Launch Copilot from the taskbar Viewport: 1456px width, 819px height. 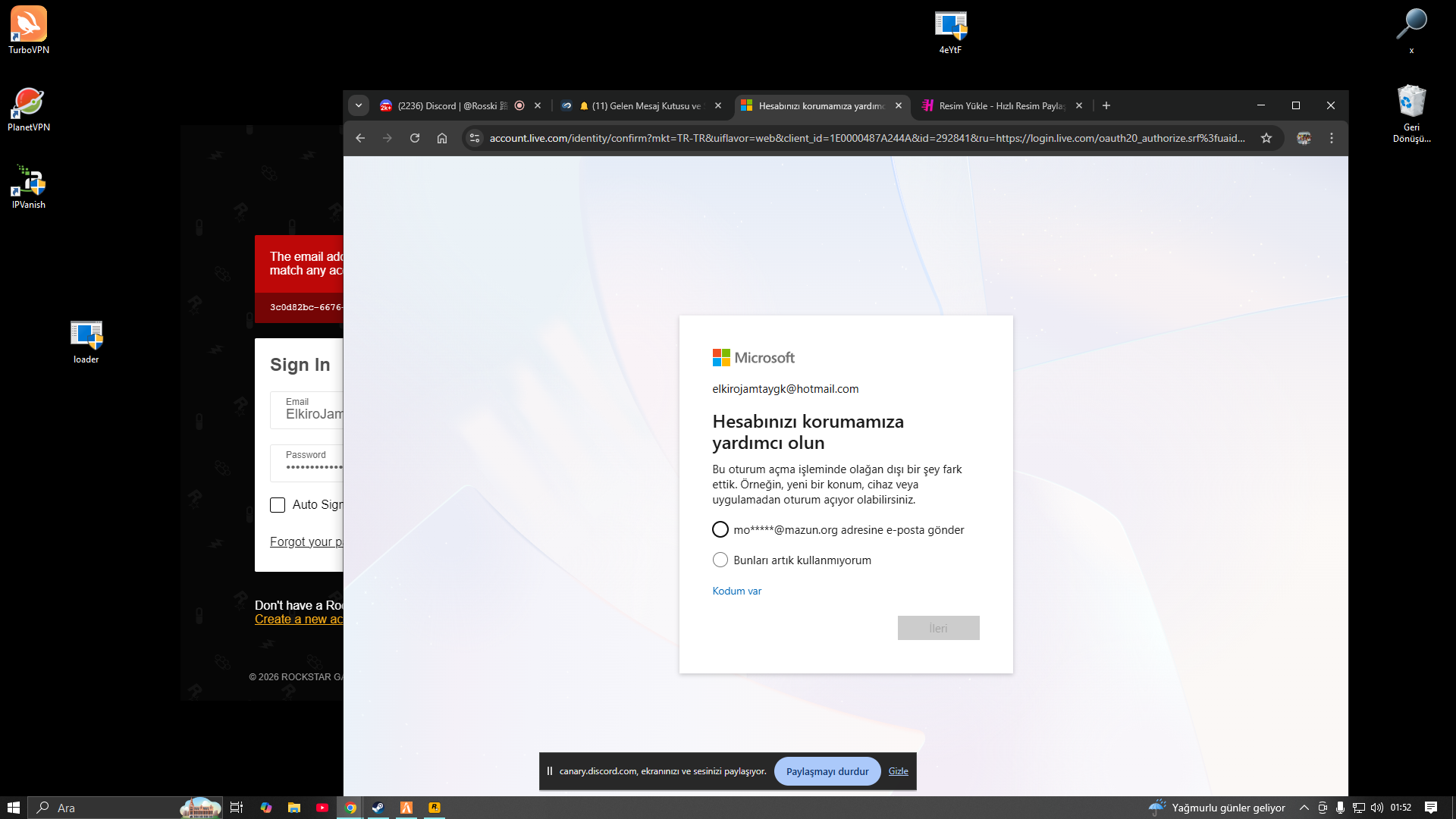point(266,808)
